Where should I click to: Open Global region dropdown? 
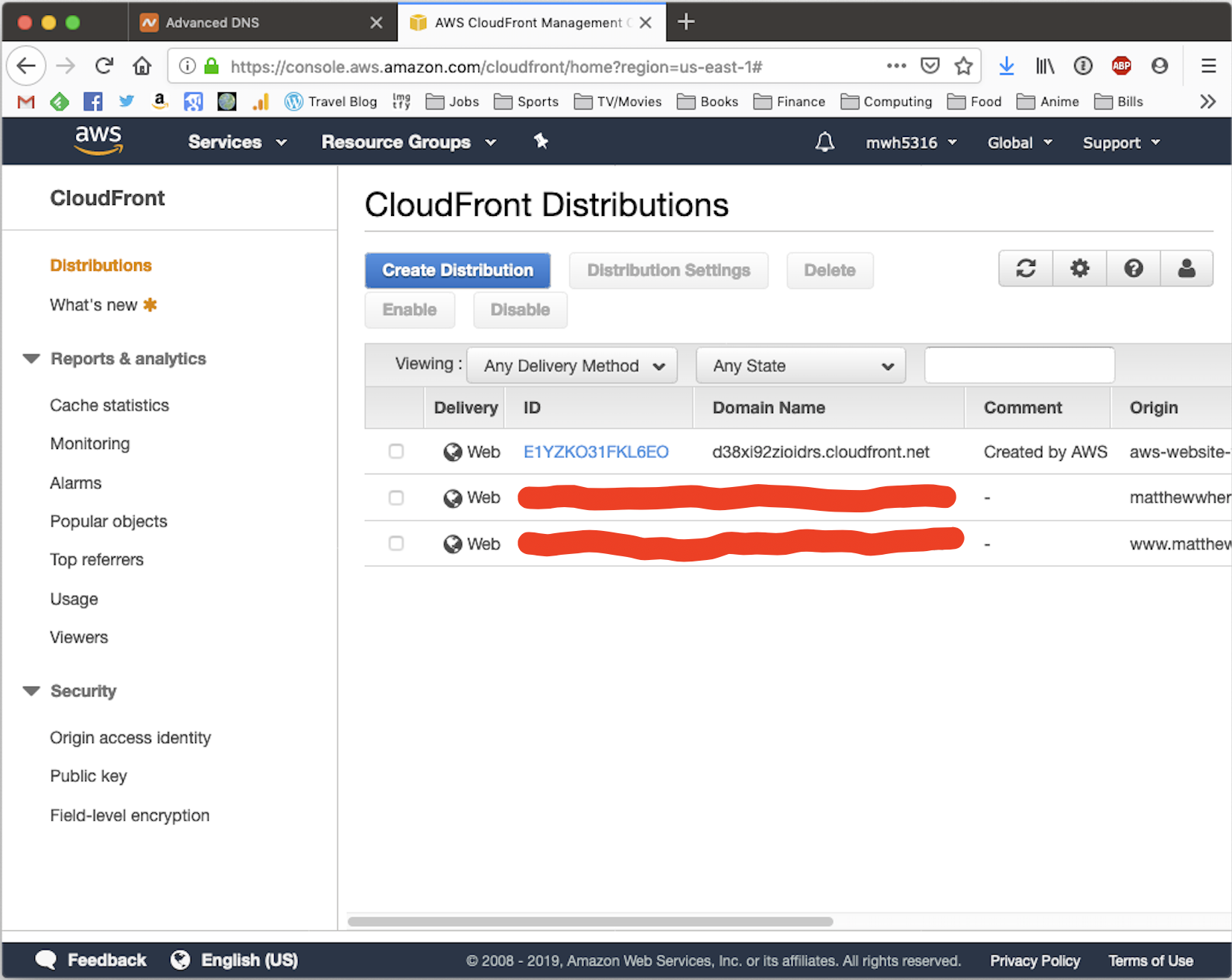click(x=1020, y=143)
